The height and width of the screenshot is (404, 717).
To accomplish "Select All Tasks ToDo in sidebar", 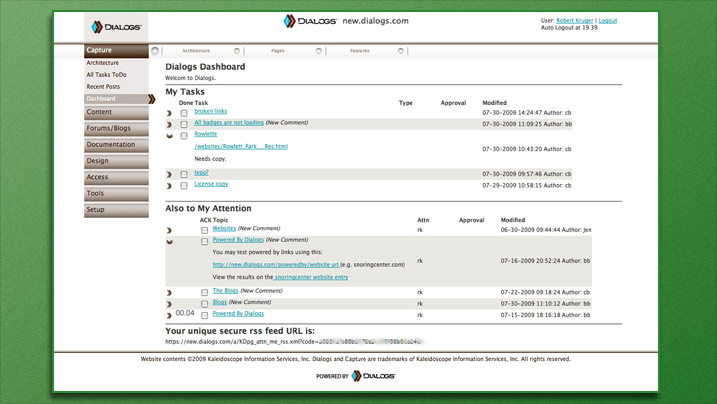I will pyautogui.click(x=107, y=74).
